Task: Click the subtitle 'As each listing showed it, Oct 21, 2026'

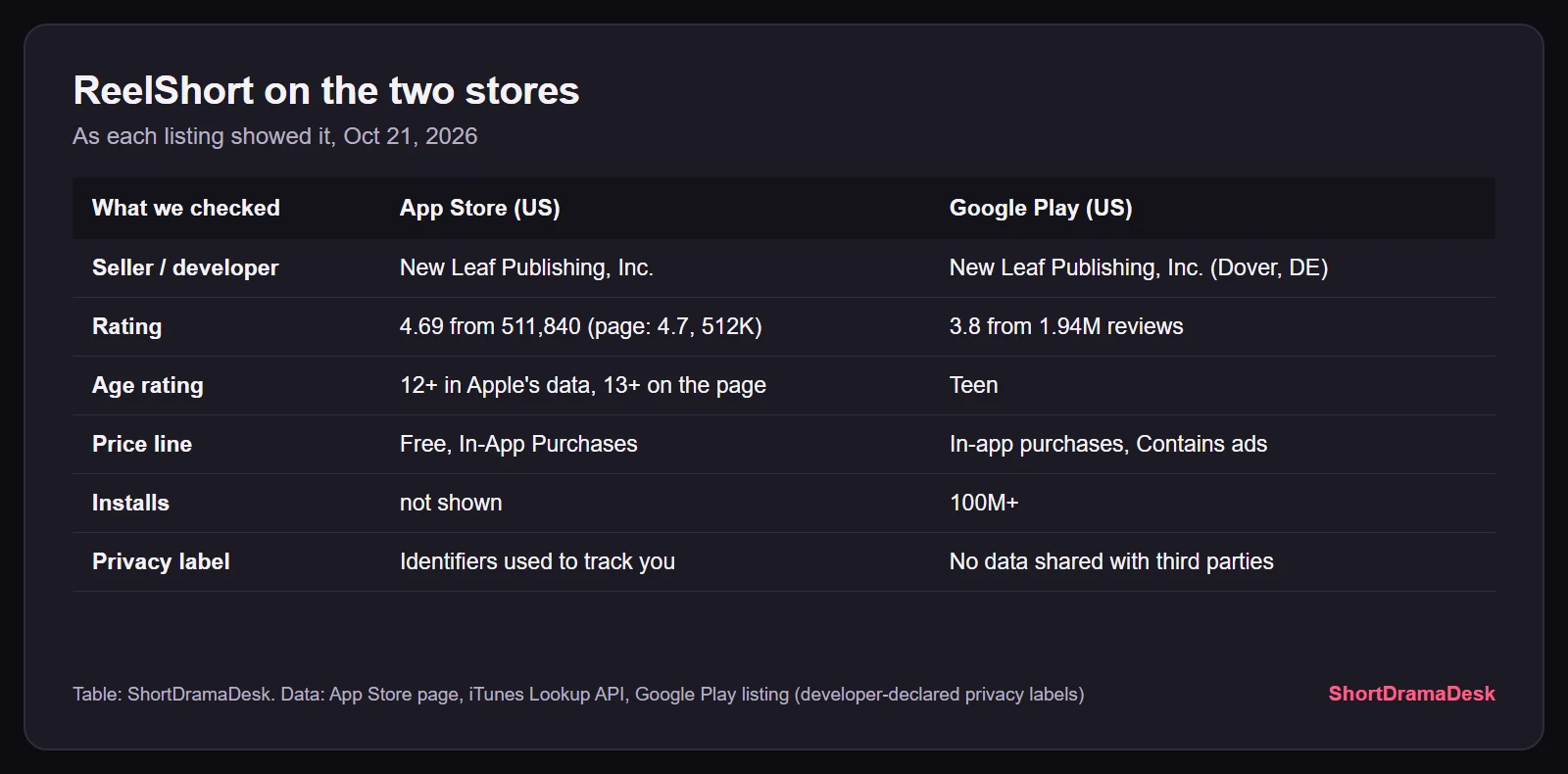Action: point(275,136)
